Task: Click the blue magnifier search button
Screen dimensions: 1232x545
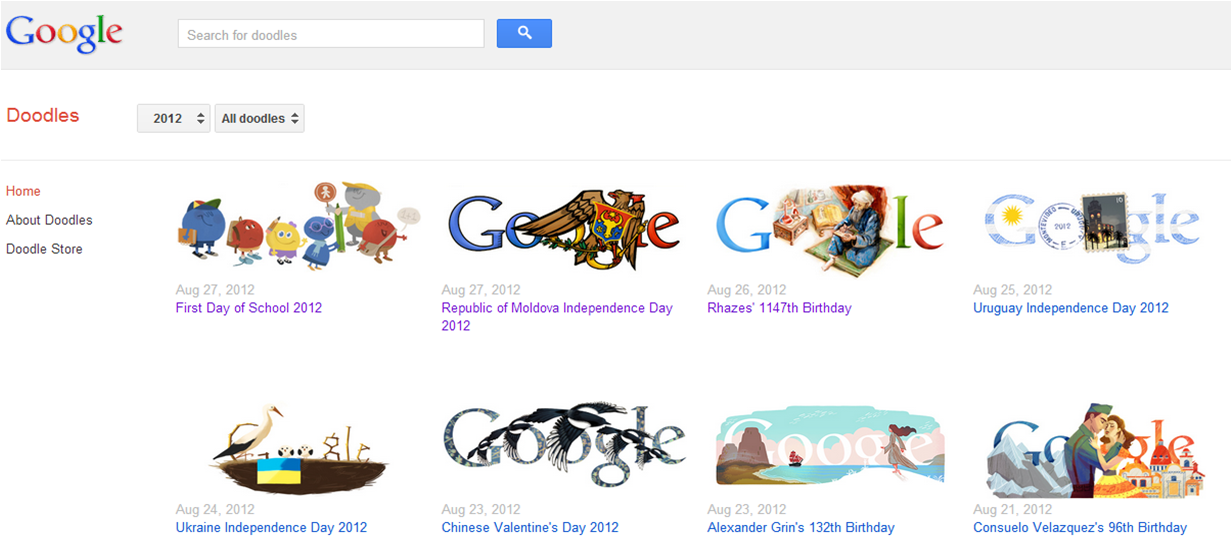Action: 524,34
